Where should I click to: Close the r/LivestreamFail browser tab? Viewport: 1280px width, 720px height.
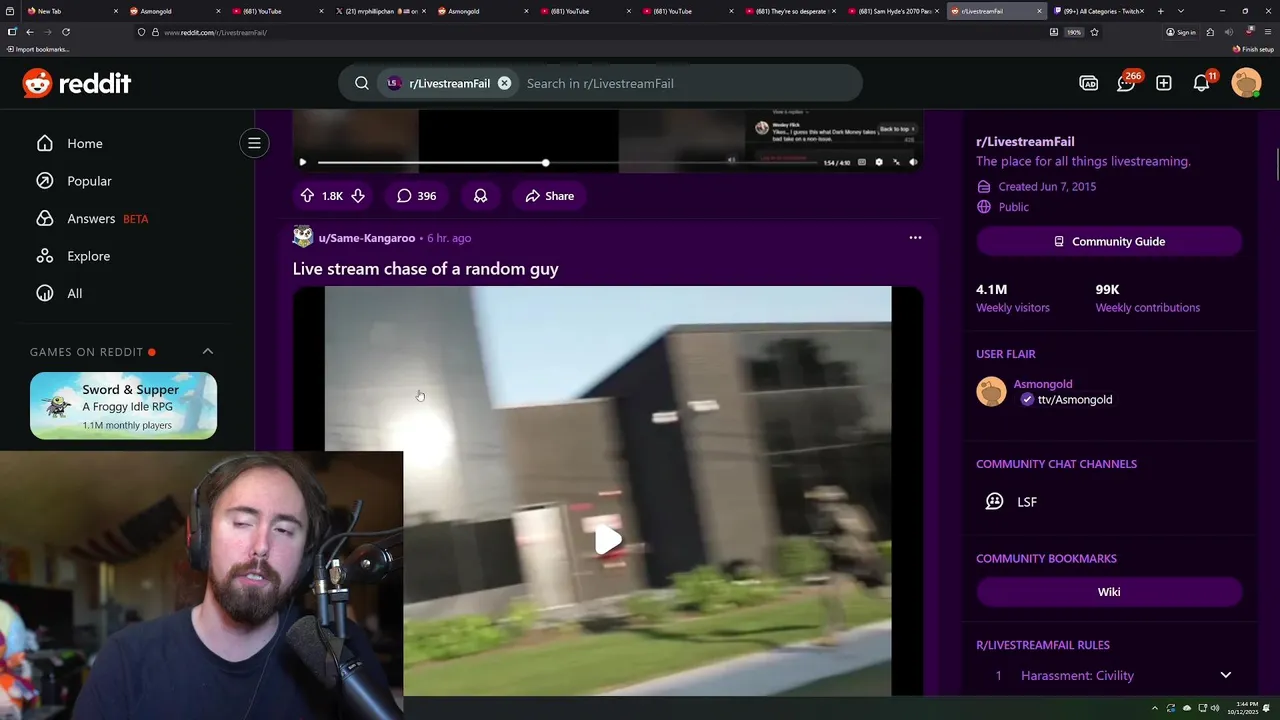1040,11
